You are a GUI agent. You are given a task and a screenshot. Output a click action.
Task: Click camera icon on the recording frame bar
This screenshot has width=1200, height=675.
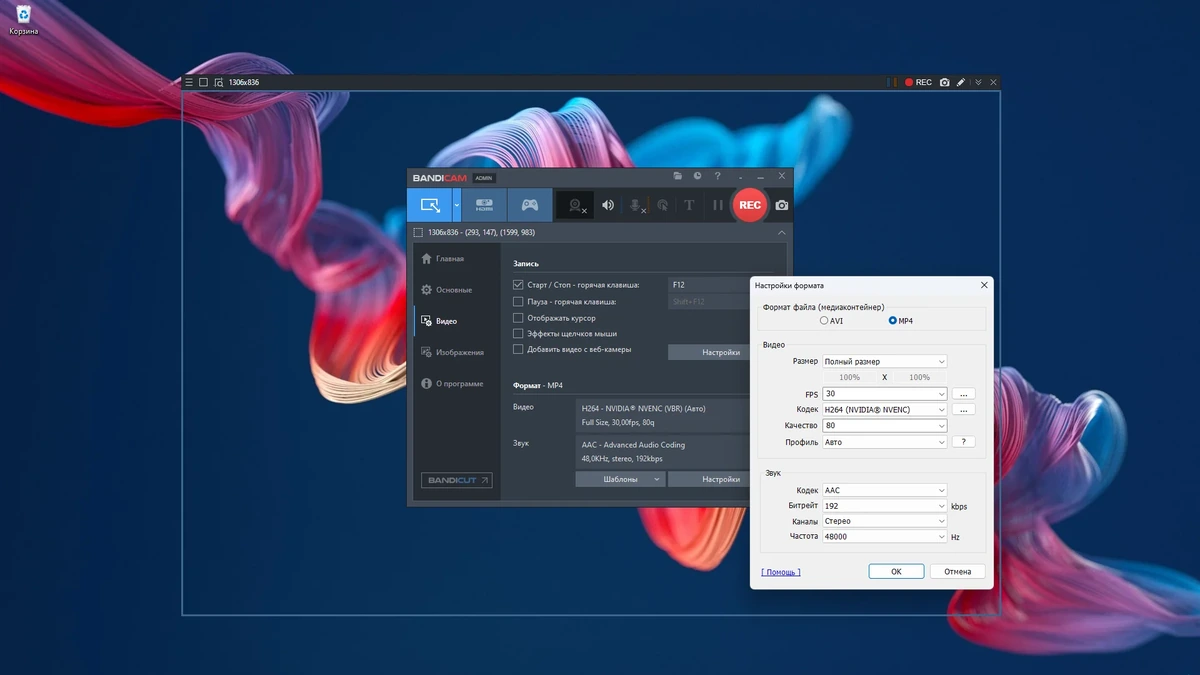click(944, 82)
